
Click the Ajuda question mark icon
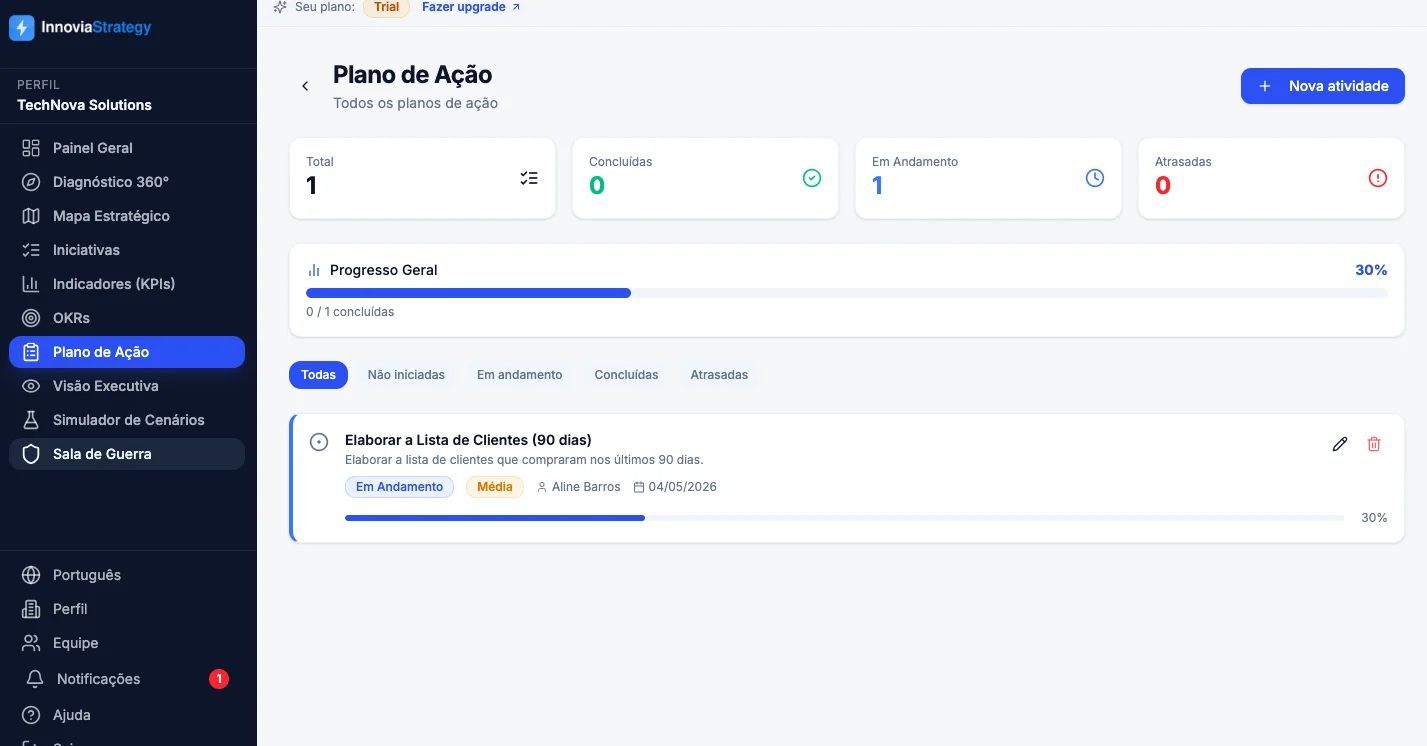(x=31, y=715)
